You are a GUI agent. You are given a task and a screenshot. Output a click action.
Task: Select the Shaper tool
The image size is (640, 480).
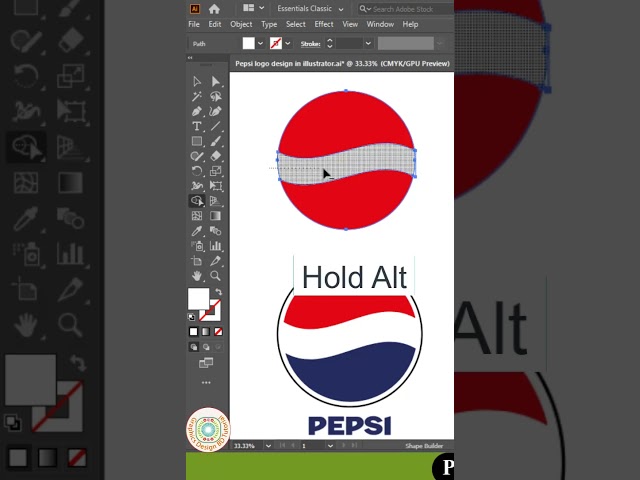point(197,156)
